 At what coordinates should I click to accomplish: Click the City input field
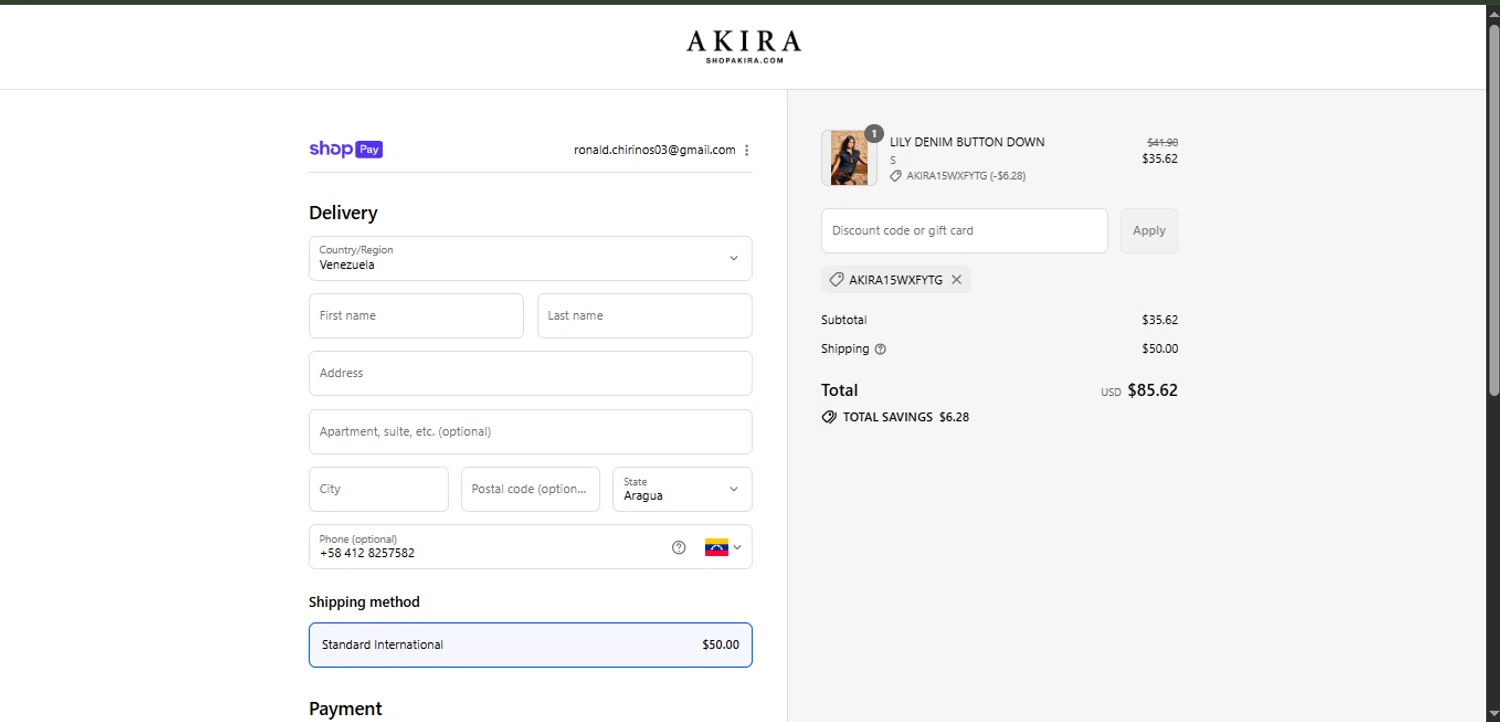[x=378, y=489]
